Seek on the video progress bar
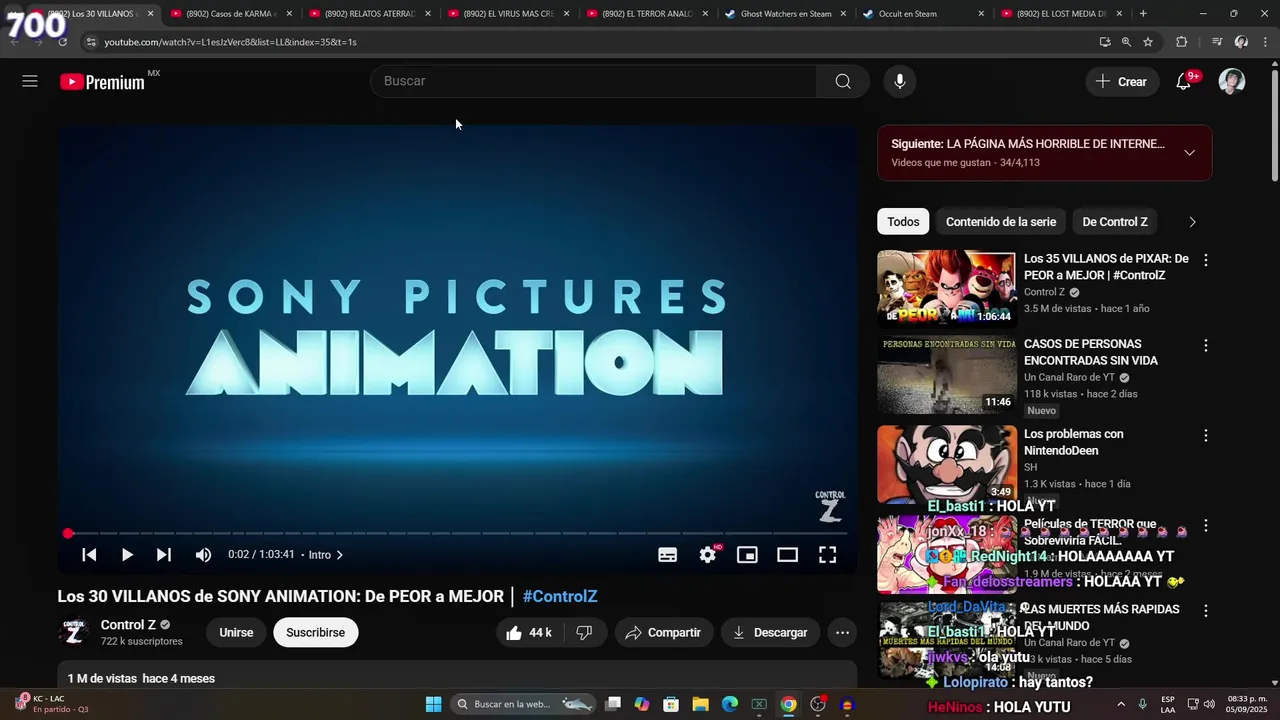This screenshot has width=1280, height=720. click(458, 534)
